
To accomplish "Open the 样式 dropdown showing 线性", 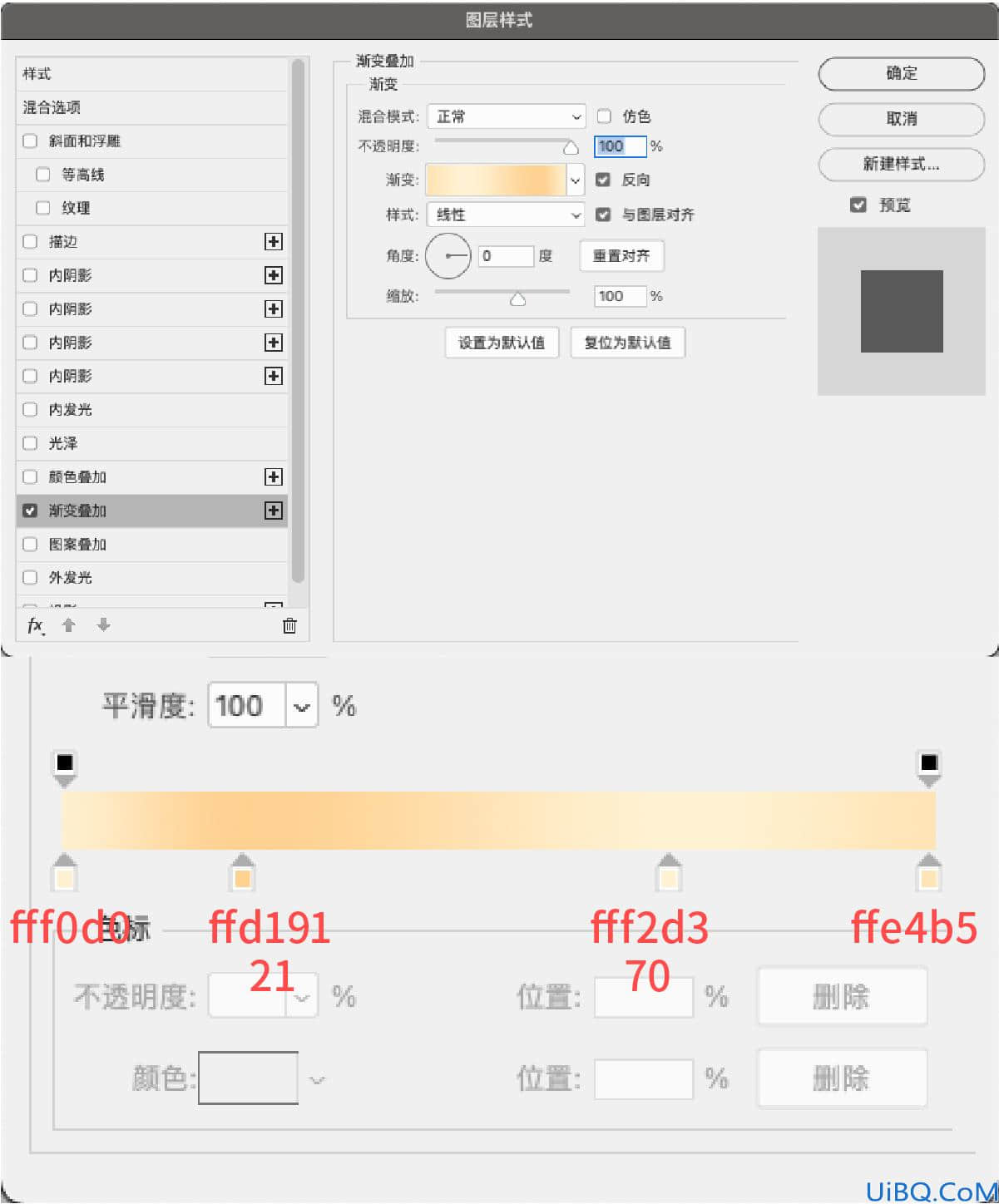I will point(507,215).
